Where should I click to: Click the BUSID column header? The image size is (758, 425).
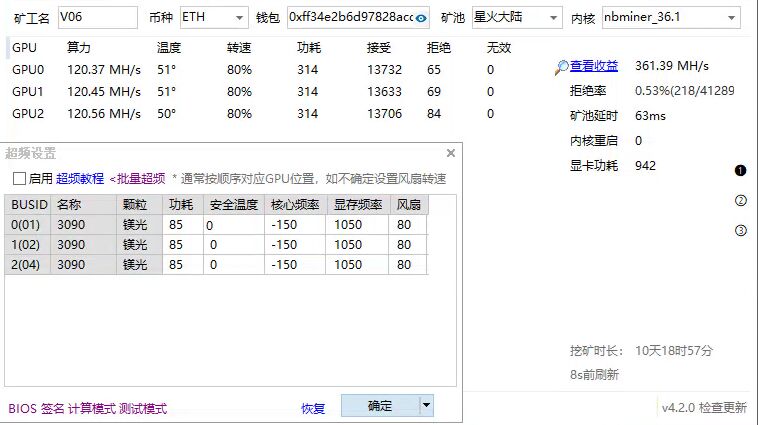[28, 205]
